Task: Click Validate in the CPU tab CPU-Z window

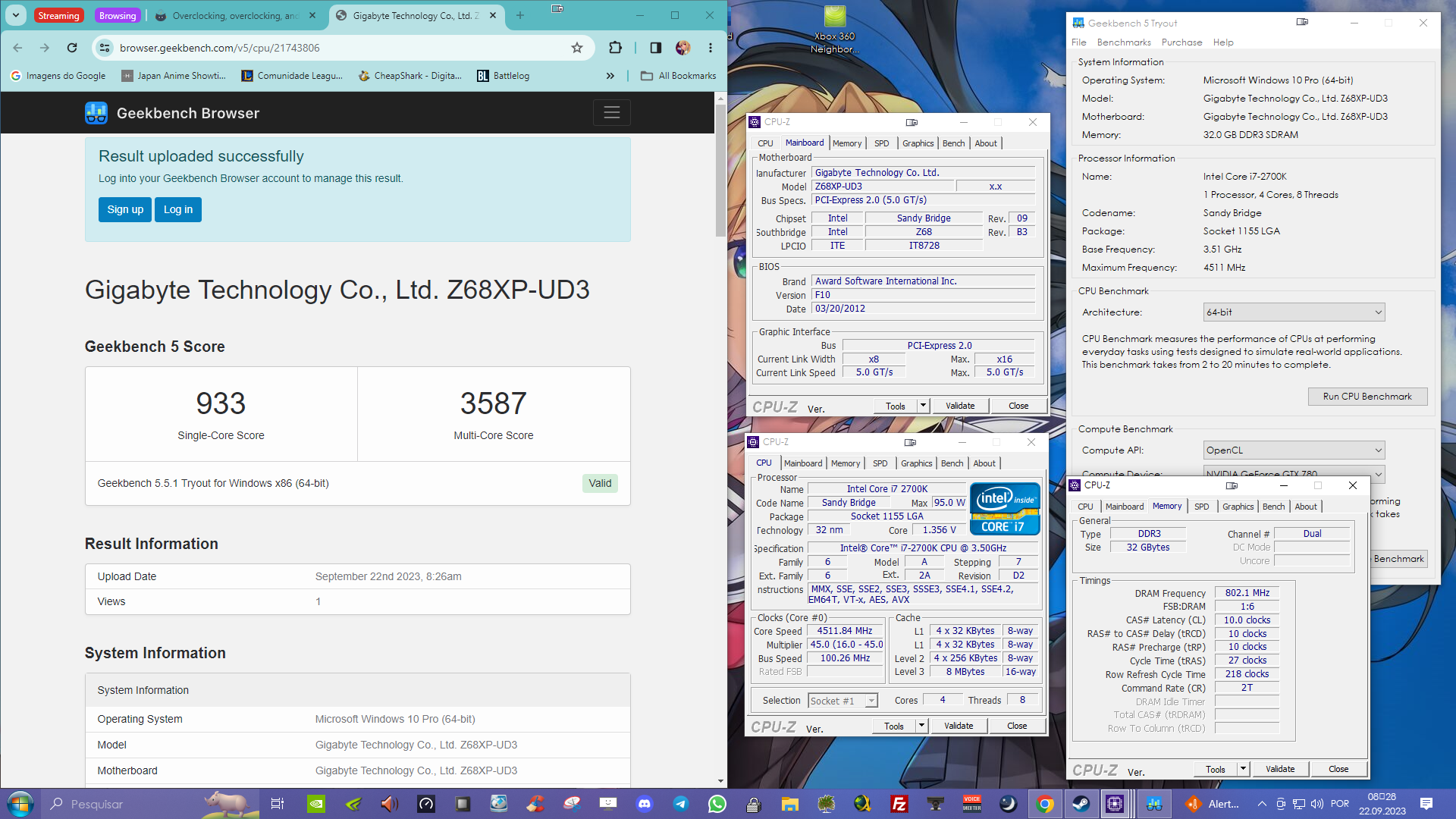Action: pyautogui.click(x=959, y=726)
